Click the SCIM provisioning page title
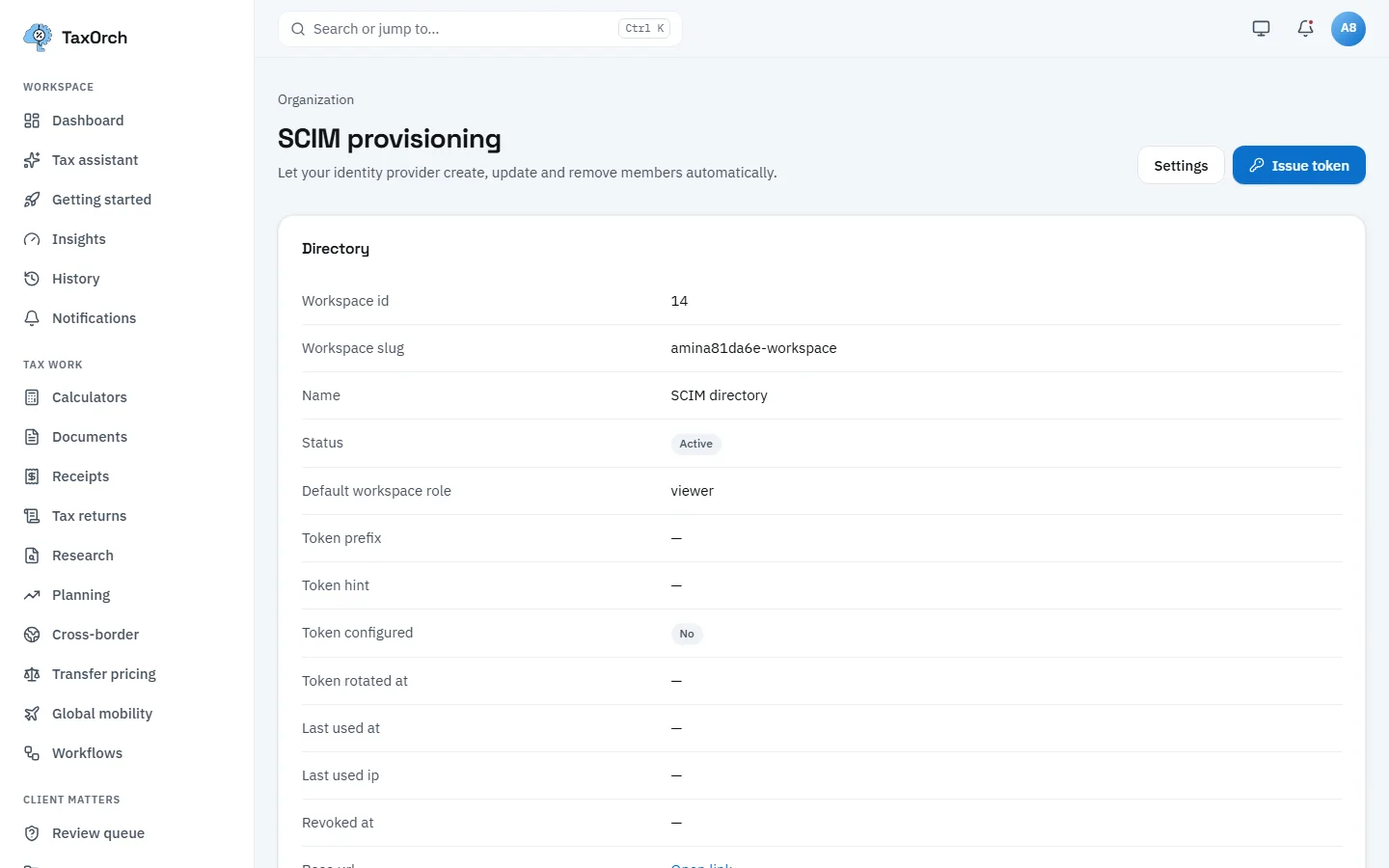 coord(390,139)
